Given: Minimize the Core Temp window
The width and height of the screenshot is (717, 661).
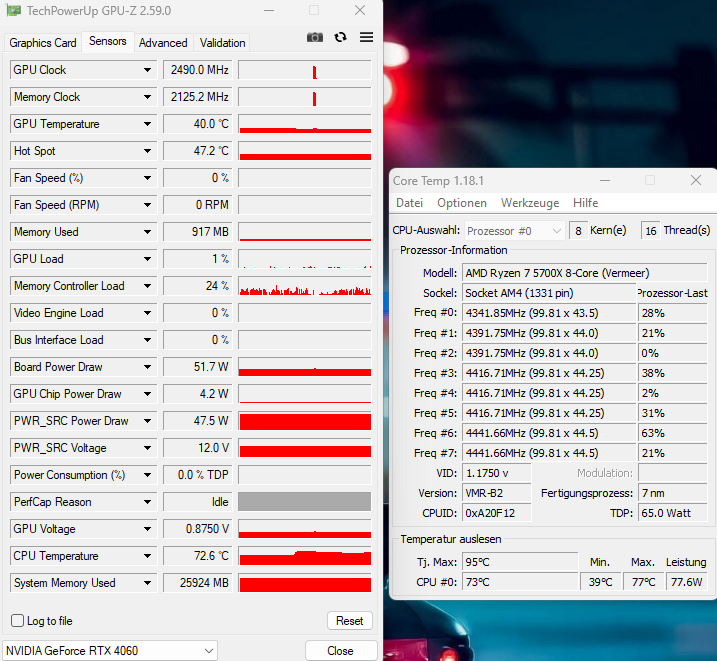Looking at the screenshot, I should (605, 181).
